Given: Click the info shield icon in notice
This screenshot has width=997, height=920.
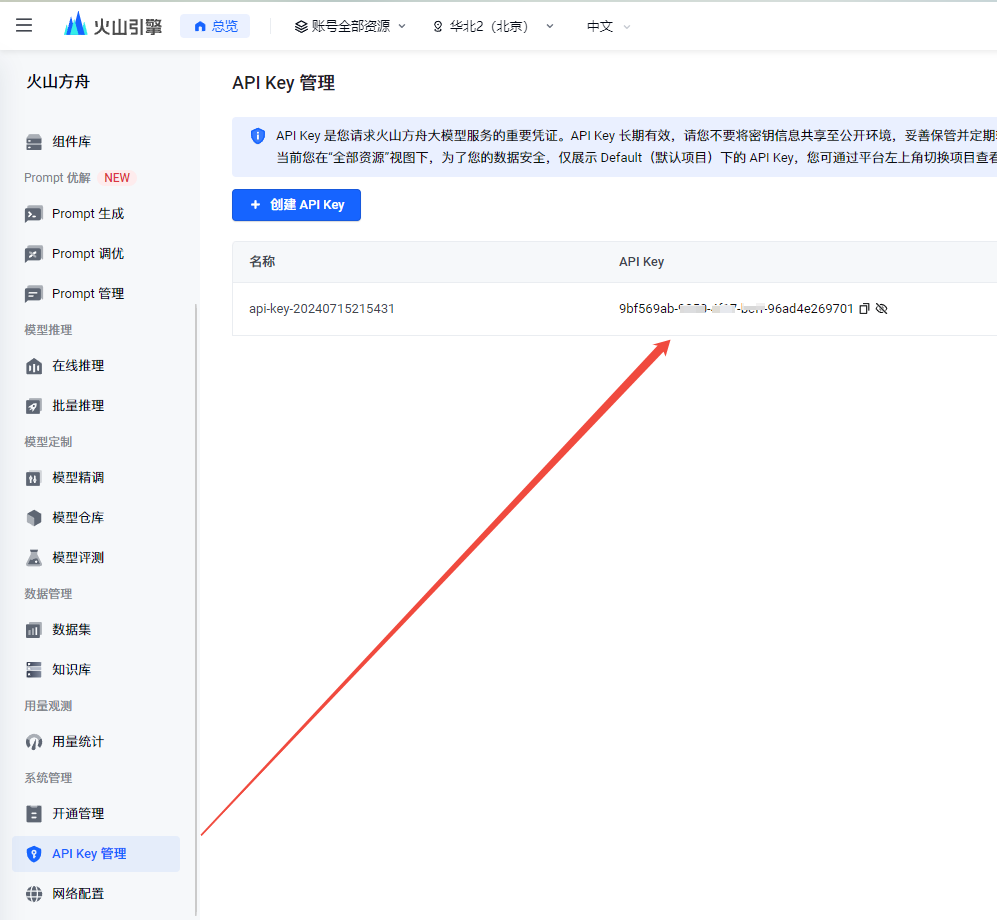Looking at the screenshot, I should pyautogui.click(x=258, y=135).
